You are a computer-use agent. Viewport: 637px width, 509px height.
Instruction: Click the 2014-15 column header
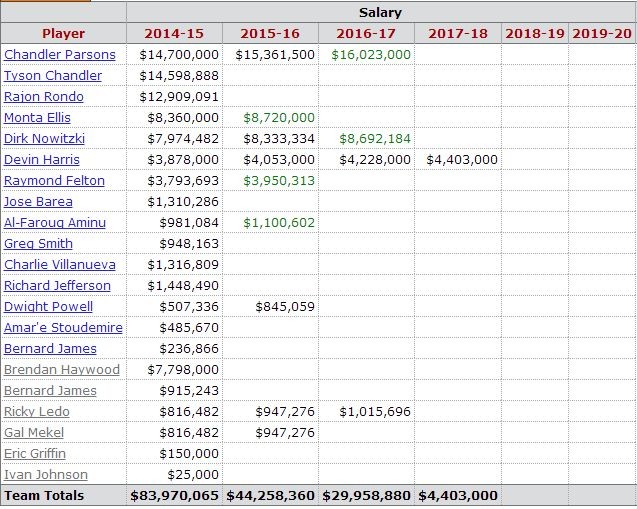174,33
